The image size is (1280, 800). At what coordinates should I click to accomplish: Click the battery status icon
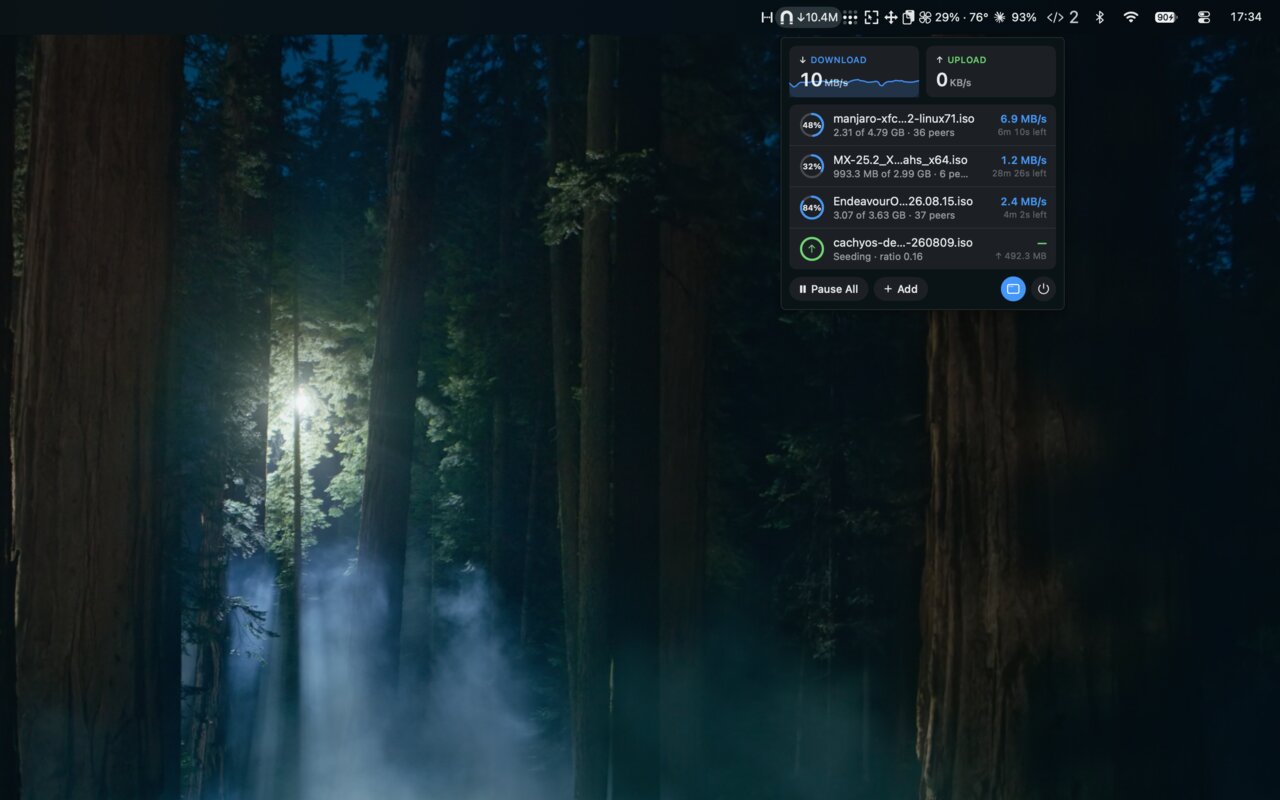point(1166,17)
